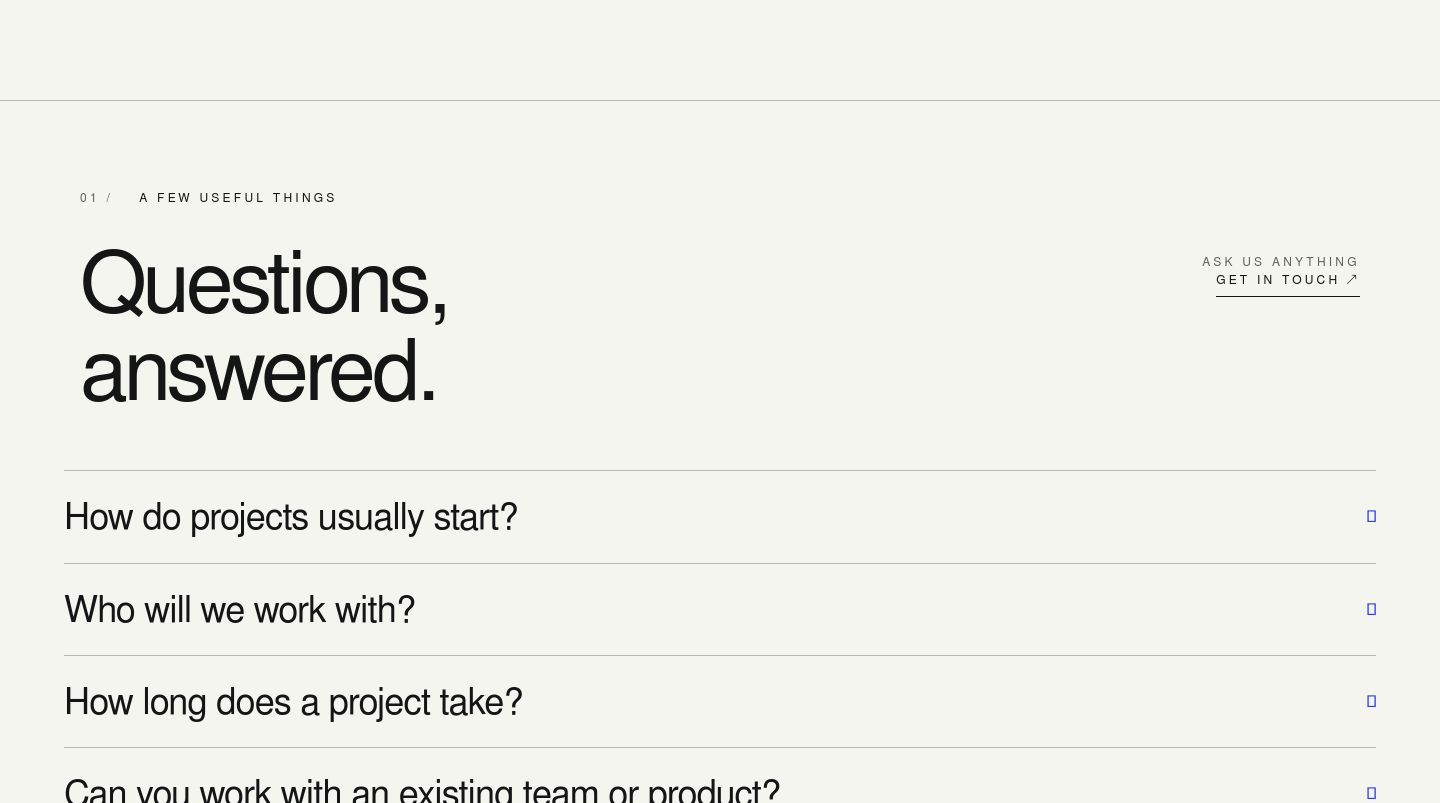Click the 'Ask us anything' caption
The width and height of the screenshot is (1440, 803).
(1280, 262)
